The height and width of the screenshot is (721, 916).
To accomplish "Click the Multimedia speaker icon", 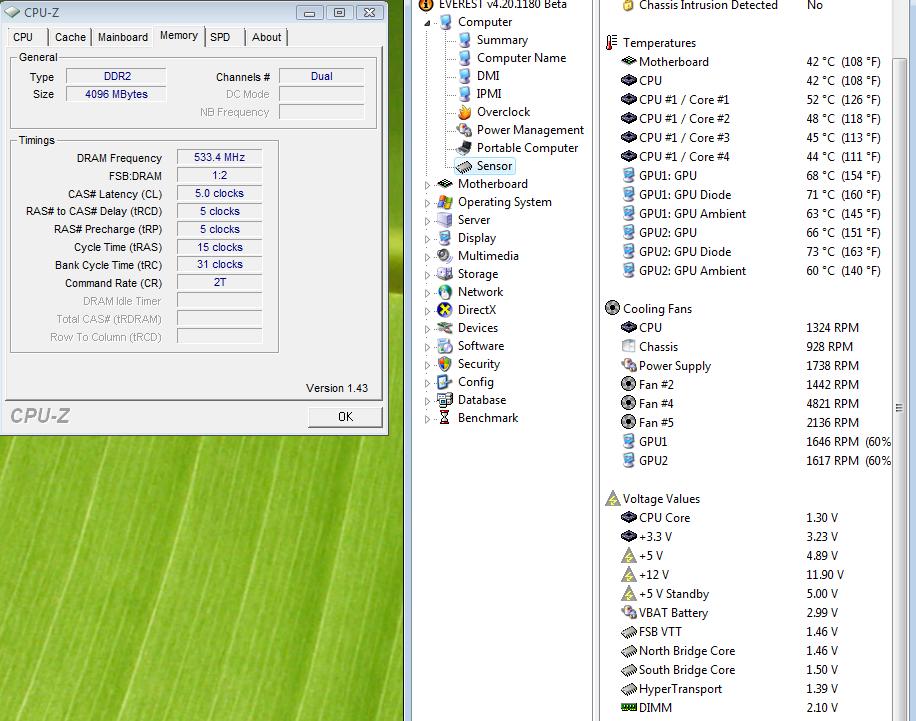I will tap(445, 256).
